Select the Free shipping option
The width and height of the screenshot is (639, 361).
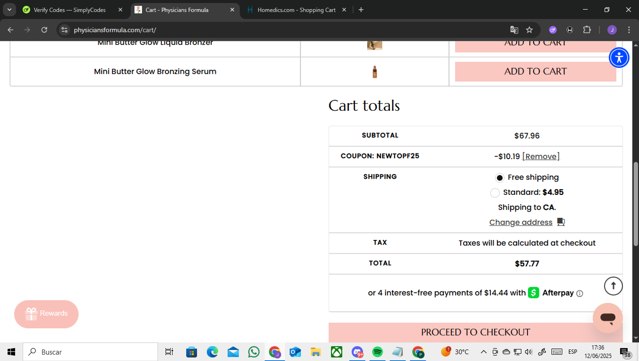click(499, 178)
